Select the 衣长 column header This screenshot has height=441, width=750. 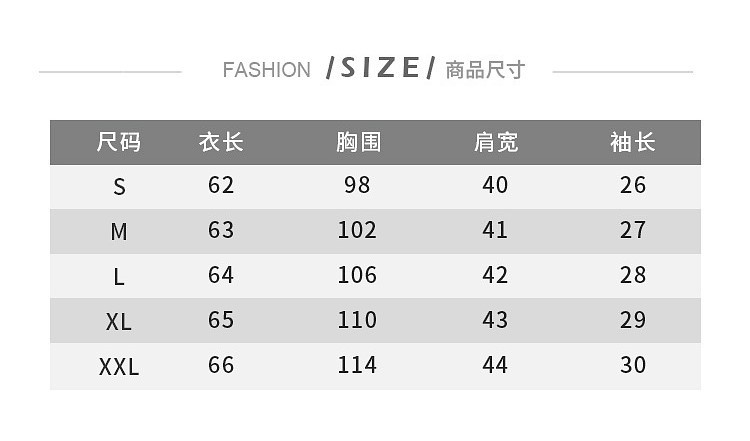click(x=221, y=142)
